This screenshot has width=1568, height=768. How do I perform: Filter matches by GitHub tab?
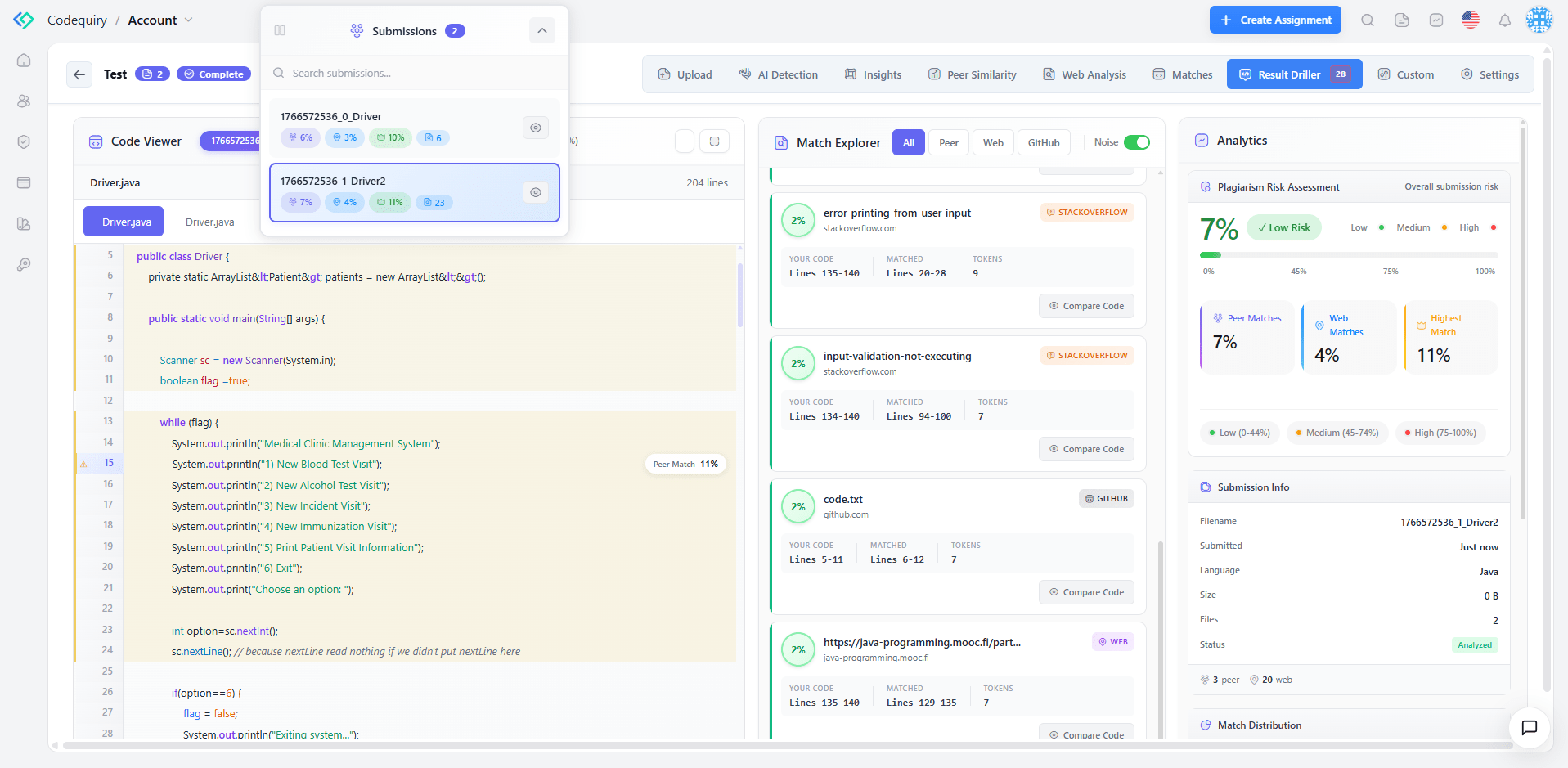tap(1043, 142)
